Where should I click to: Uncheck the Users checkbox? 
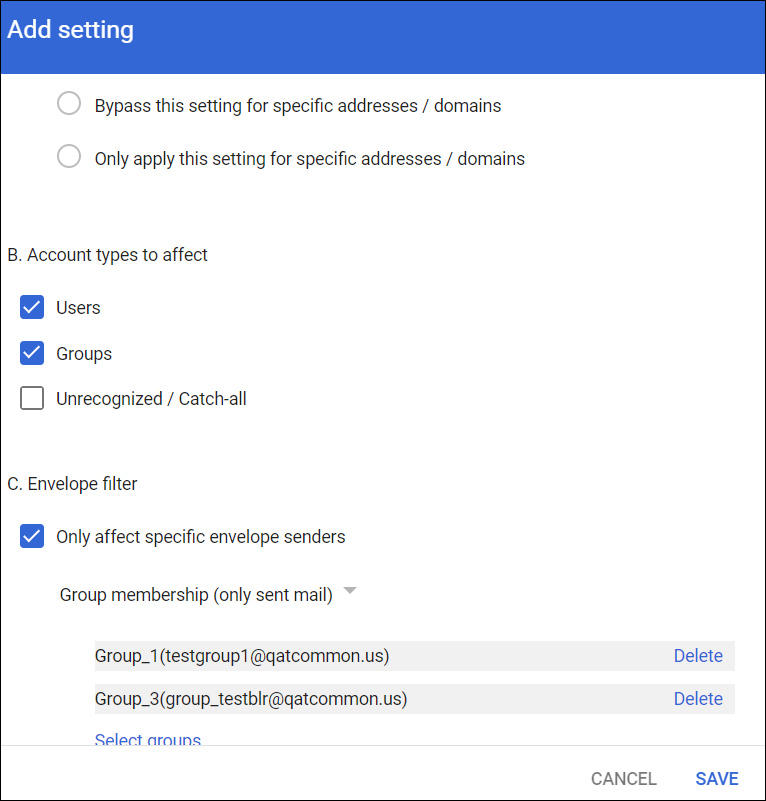click(x=33, y=307)
